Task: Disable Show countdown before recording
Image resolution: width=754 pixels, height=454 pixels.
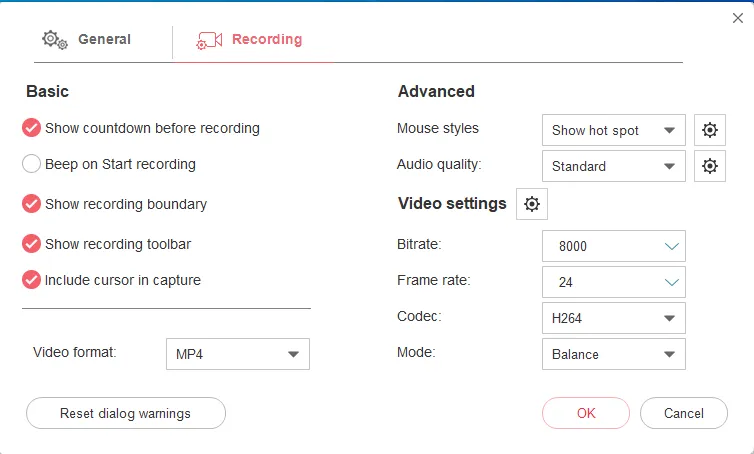Action: pos(31,128)
